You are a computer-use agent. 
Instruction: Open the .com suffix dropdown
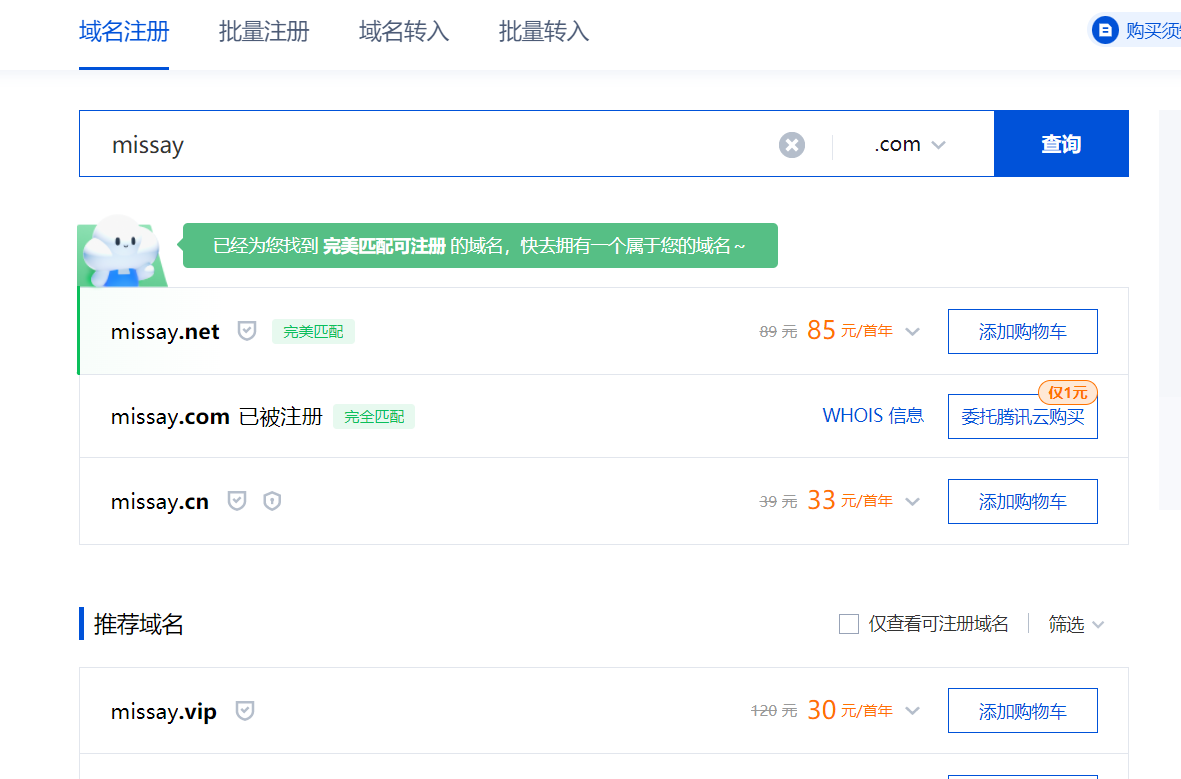(910, 145)
